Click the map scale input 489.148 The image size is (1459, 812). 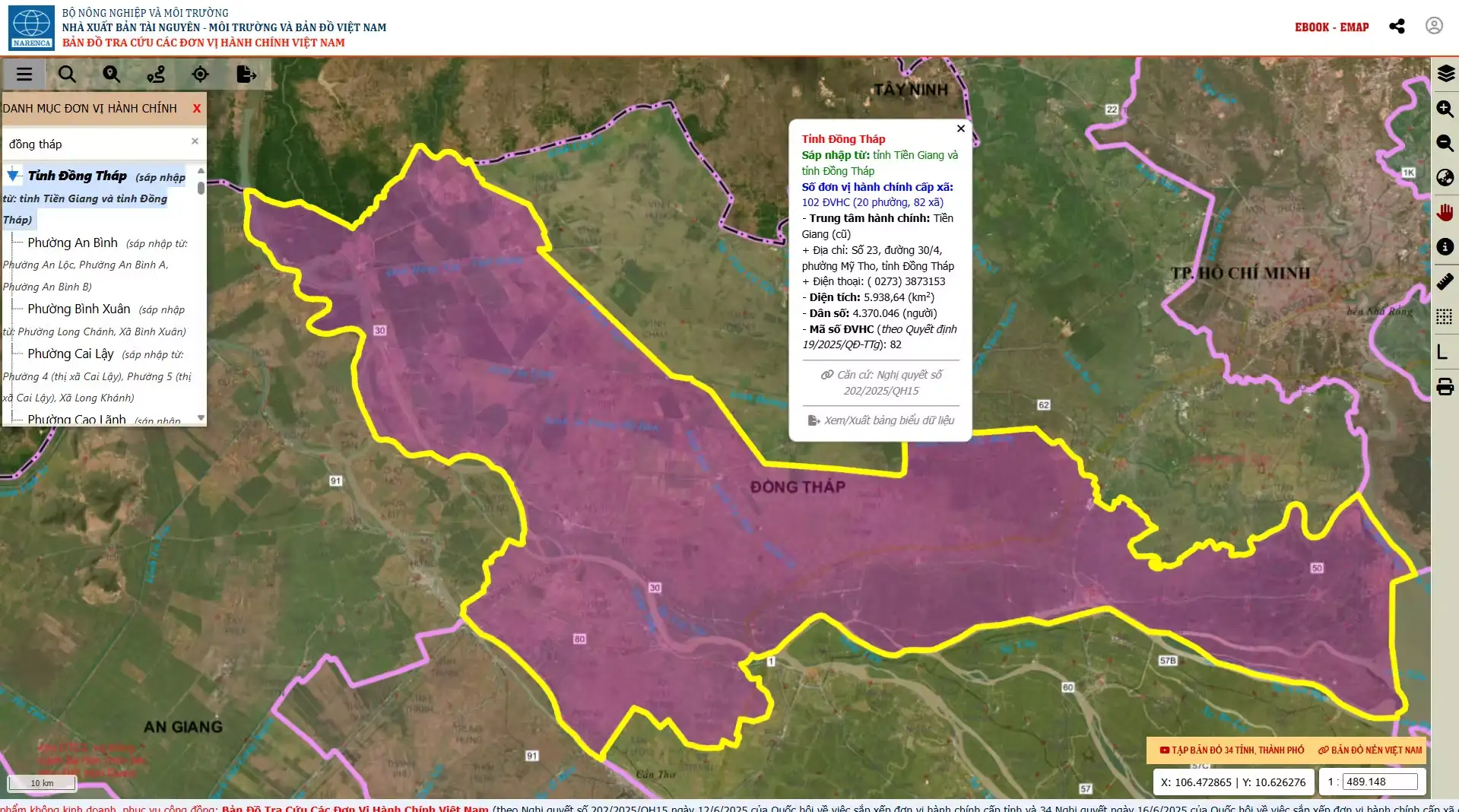tap(1380, 782)
